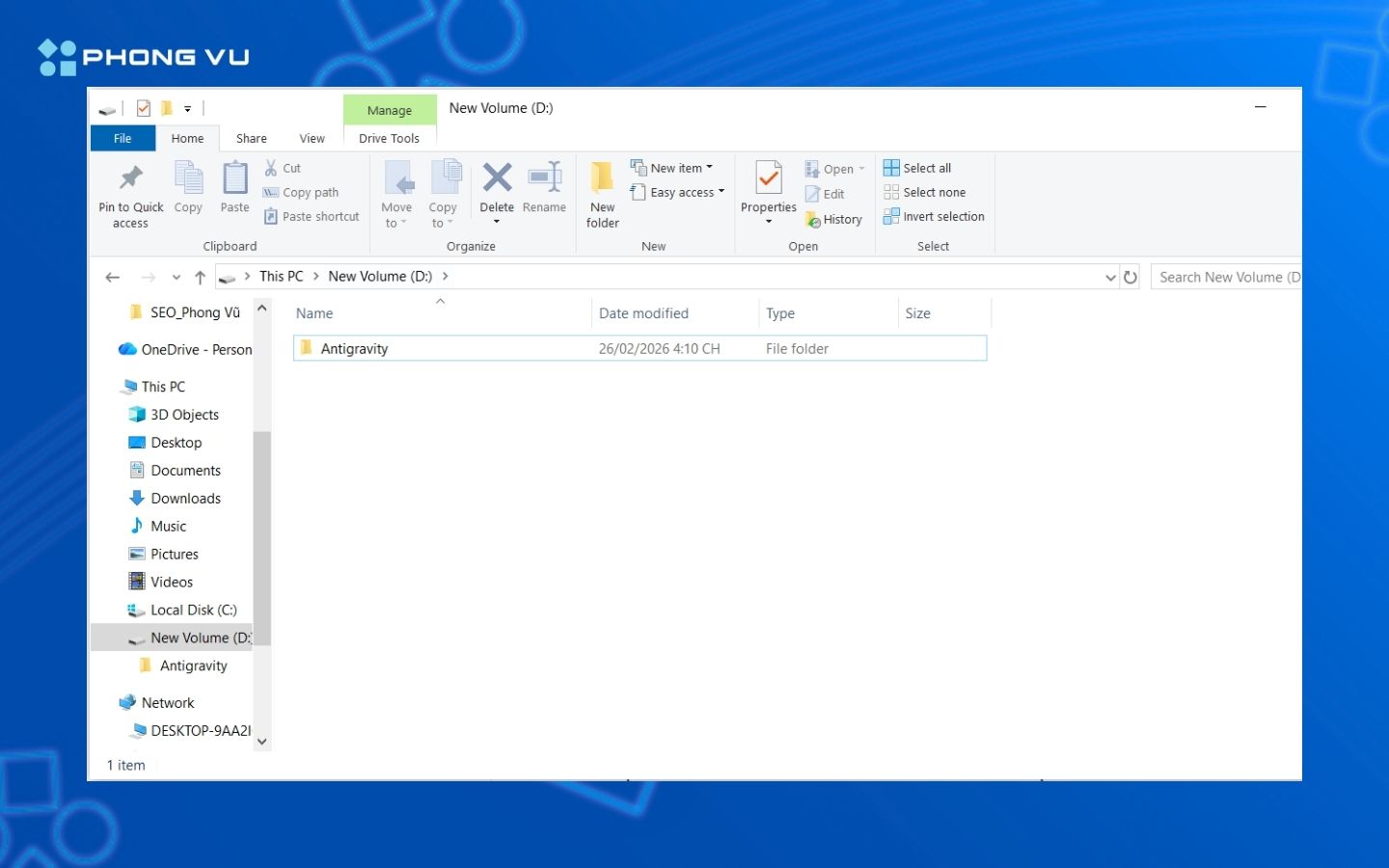Image resolution: width=1389 pixels, height=868 pixels.
Task: Open the Share ribbon tab
Action: [251, 139]
